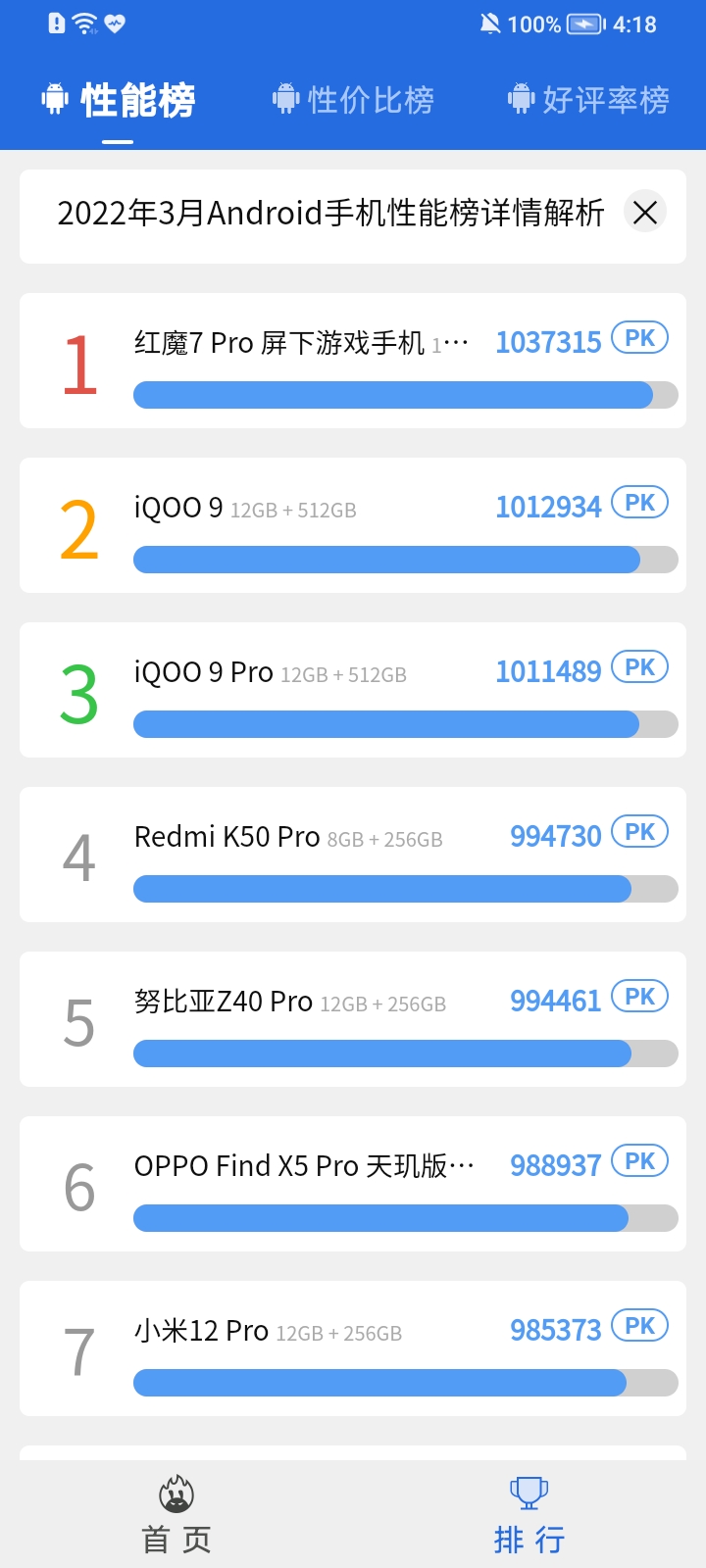Viewport: 706px width, 1568px height.
Task: Select the 排行 trophy icon in bottom bar
Action: coord(529,1494)
